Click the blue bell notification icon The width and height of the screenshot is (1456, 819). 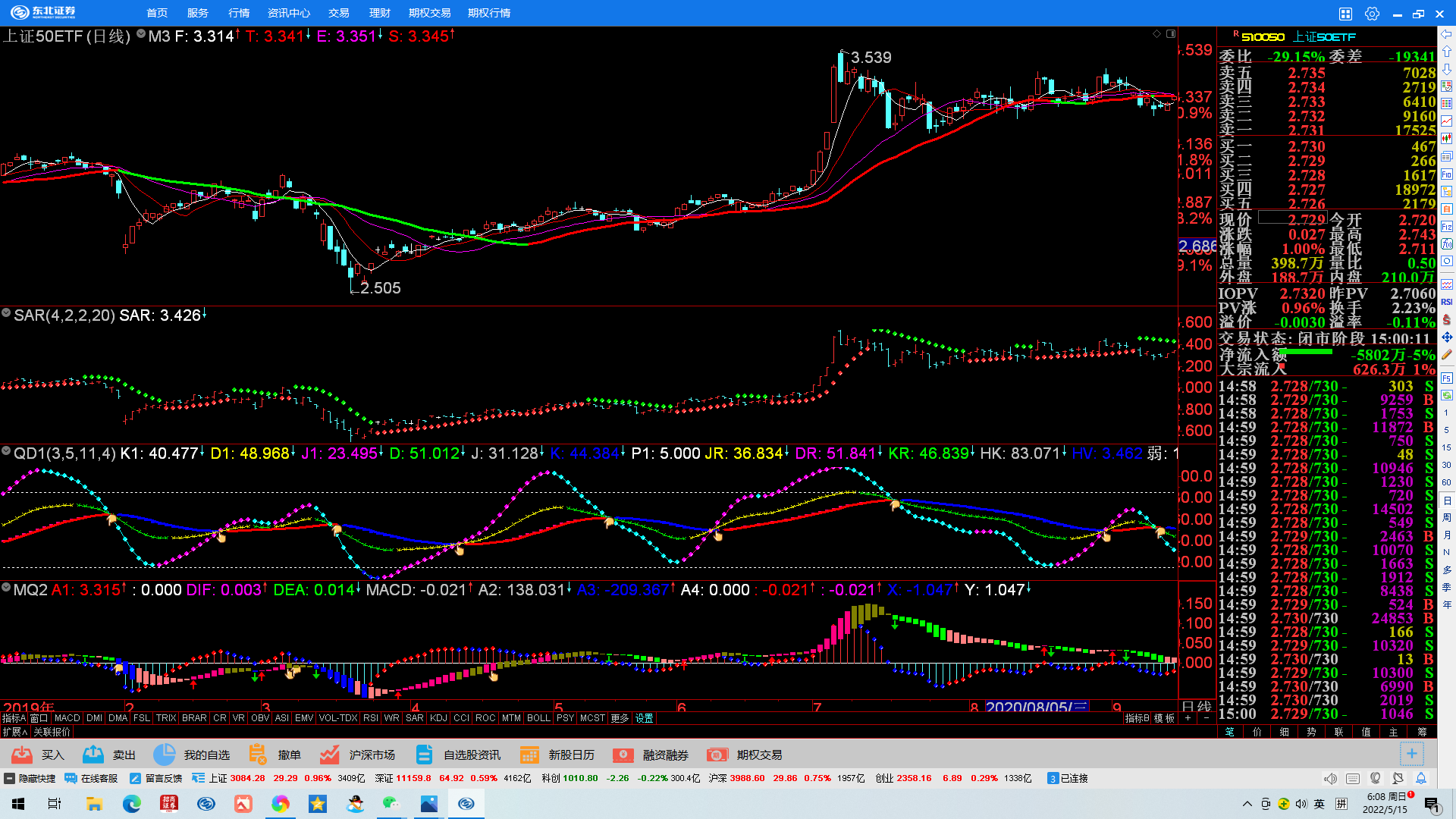pyautogui.click(x=1421, y=778)
